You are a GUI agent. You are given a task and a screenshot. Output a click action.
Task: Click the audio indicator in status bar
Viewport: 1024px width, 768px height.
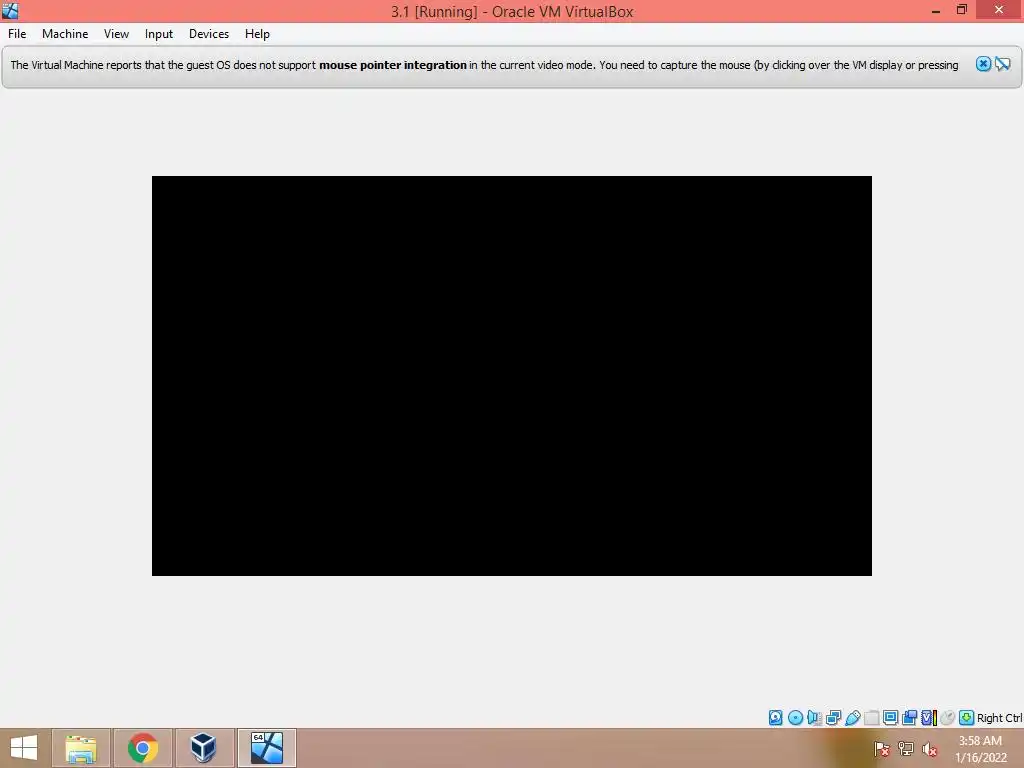[814, 718]
